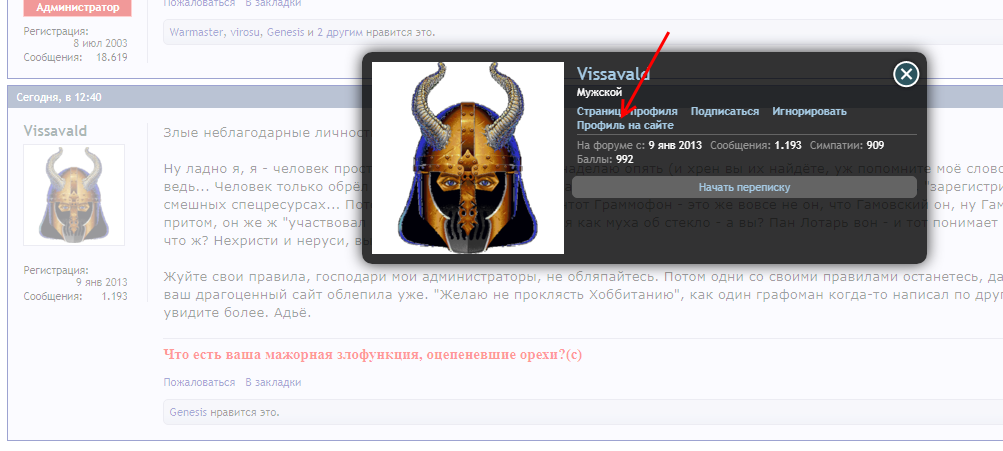Click 'В закладки' under the top post
The height and width of the screenshot is (451, 1003).
[273, 3]
